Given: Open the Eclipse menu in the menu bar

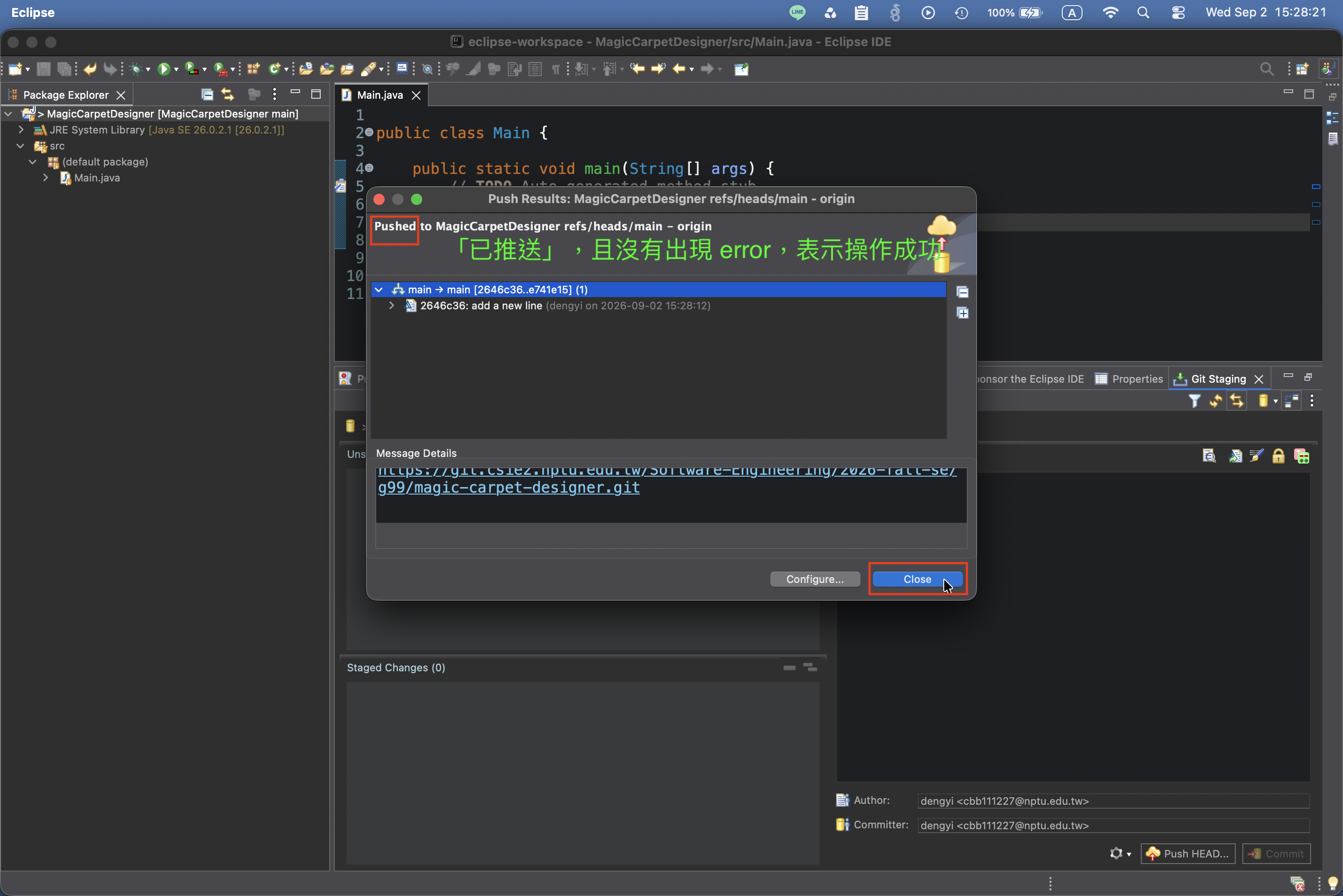Looking at the screenshot, I should point(33,13).
